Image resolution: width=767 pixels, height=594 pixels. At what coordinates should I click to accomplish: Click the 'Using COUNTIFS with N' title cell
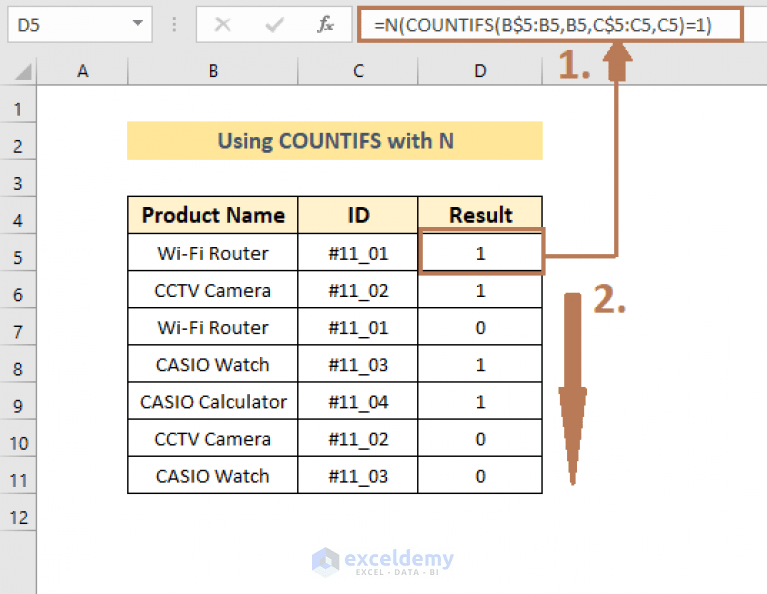click(335, 141)
